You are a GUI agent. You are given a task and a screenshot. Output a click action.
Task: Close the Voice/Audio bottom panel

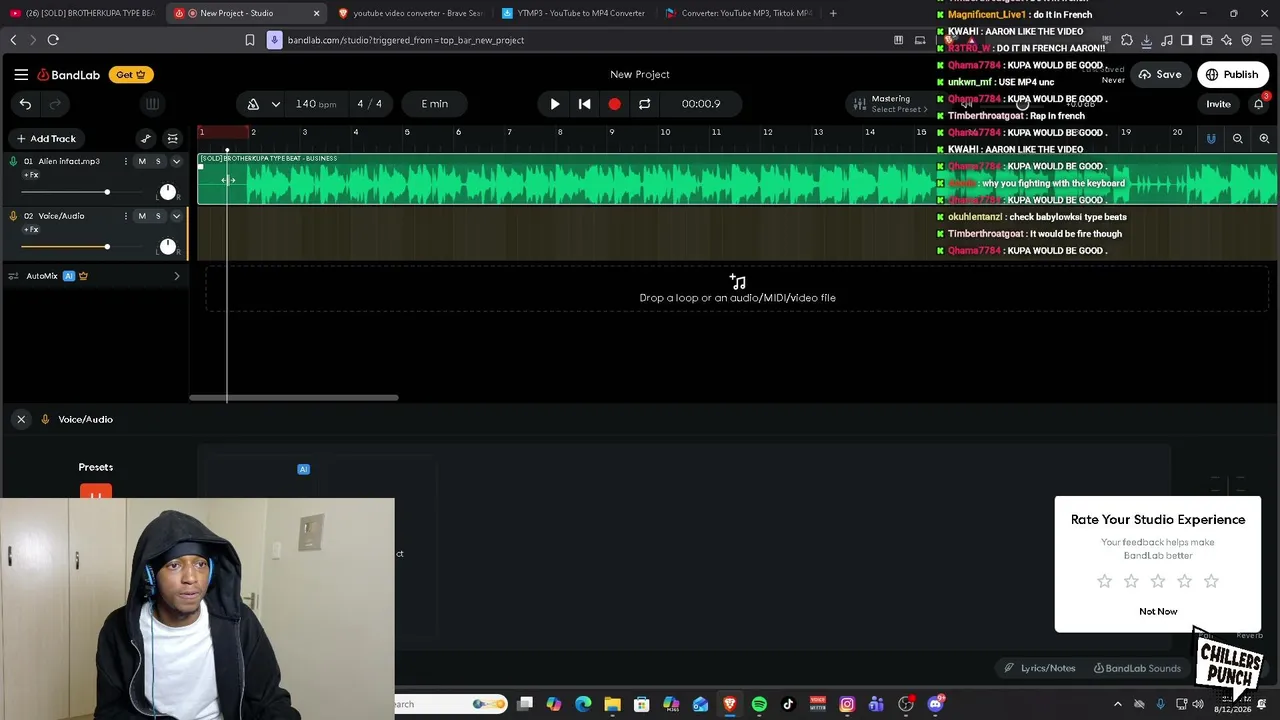21,420
